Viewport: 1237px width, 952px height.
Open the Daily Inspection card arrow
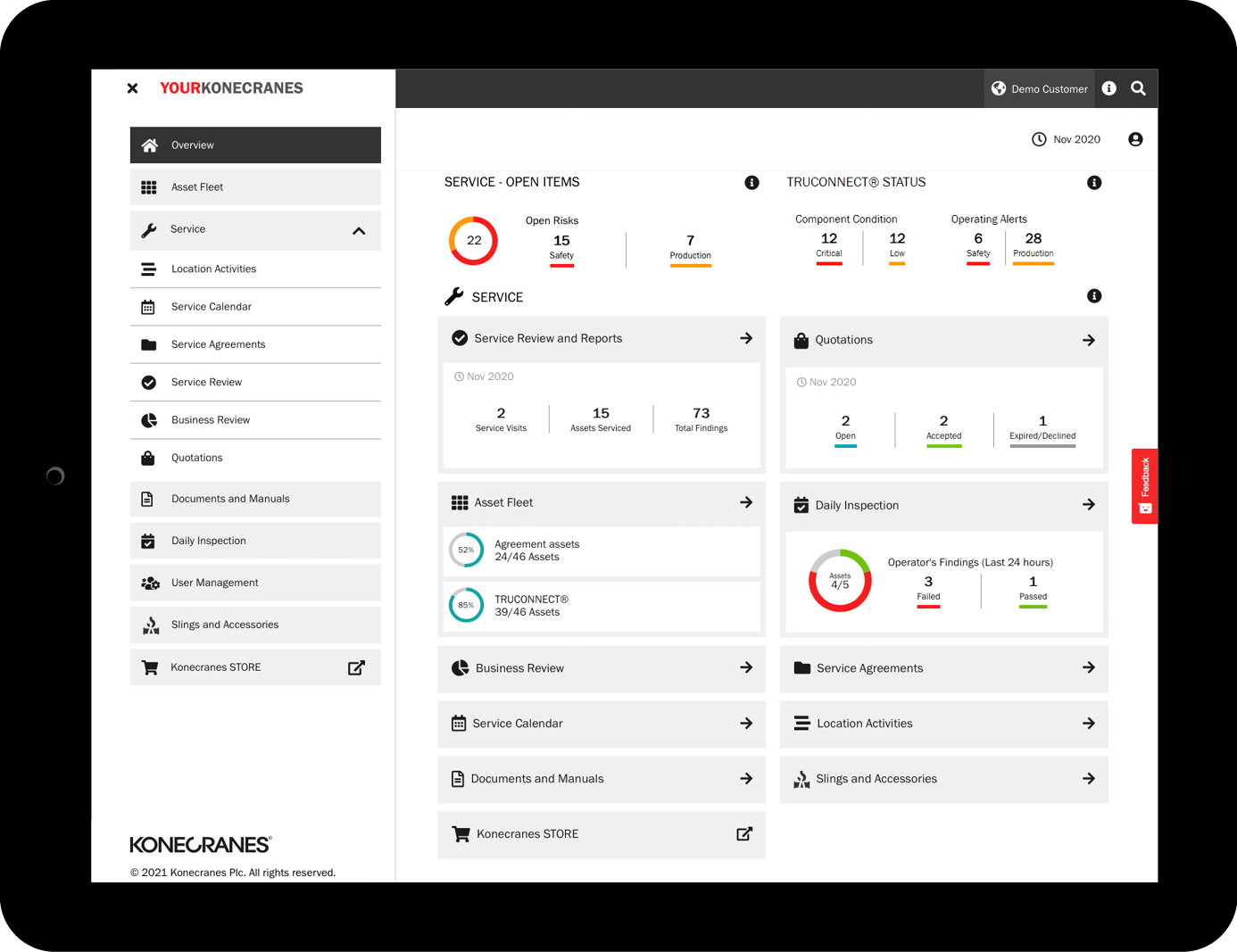[x=1088, y=505]
